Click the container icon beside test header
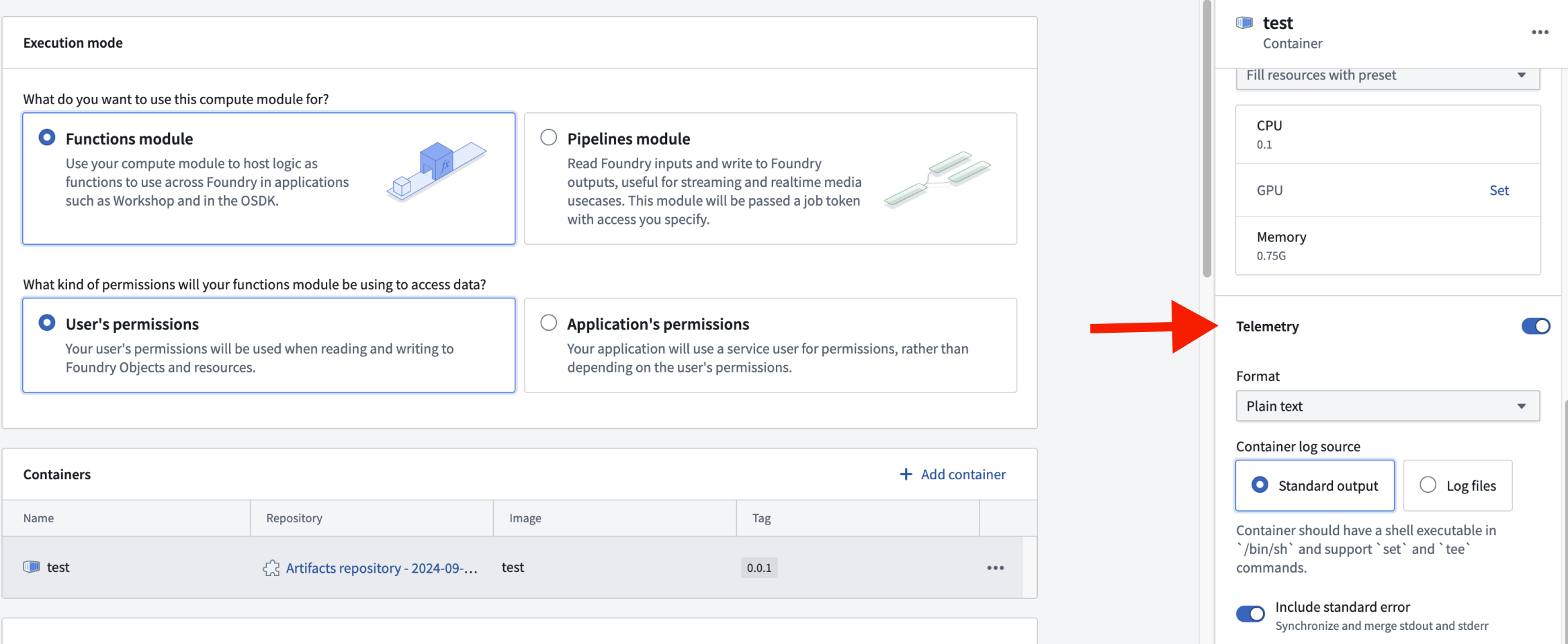The image size is (1568, 644). (x=1244, y=23)
